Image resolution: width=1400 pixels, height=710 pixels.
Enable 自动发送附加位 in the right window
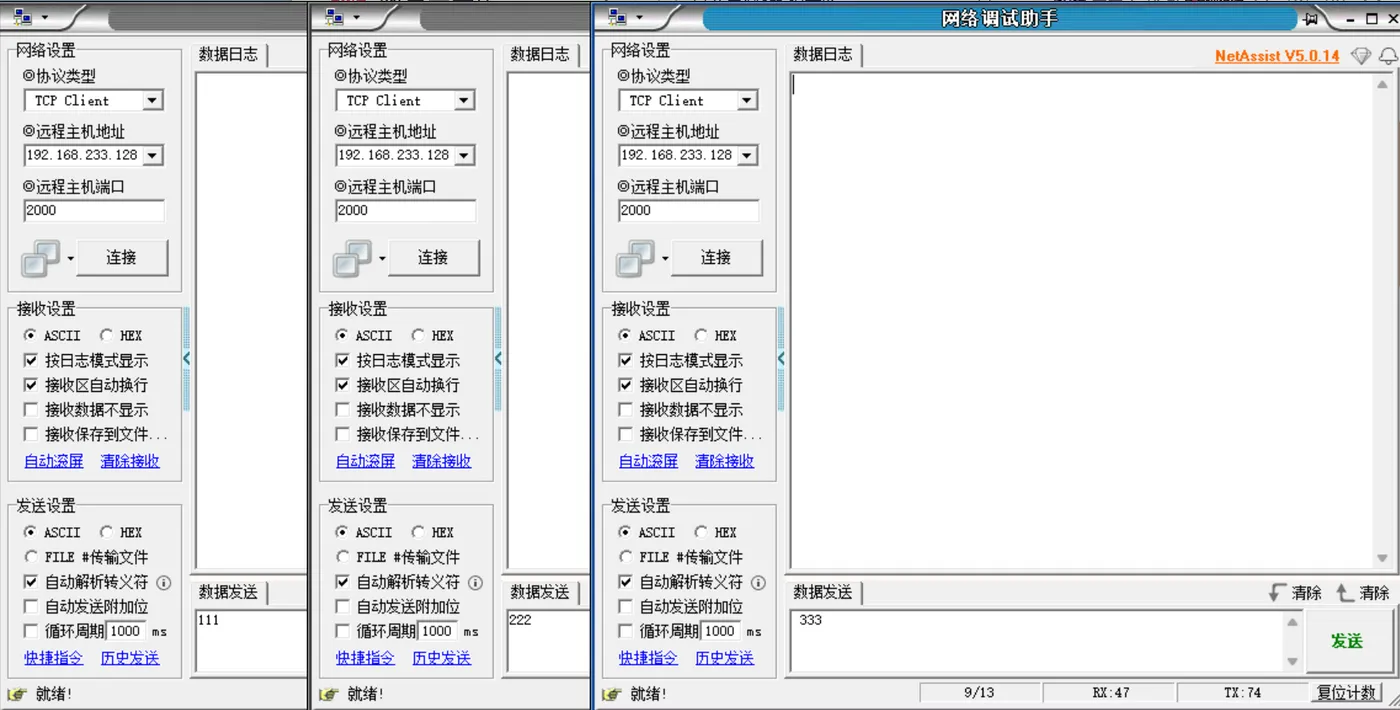(626, 606)
